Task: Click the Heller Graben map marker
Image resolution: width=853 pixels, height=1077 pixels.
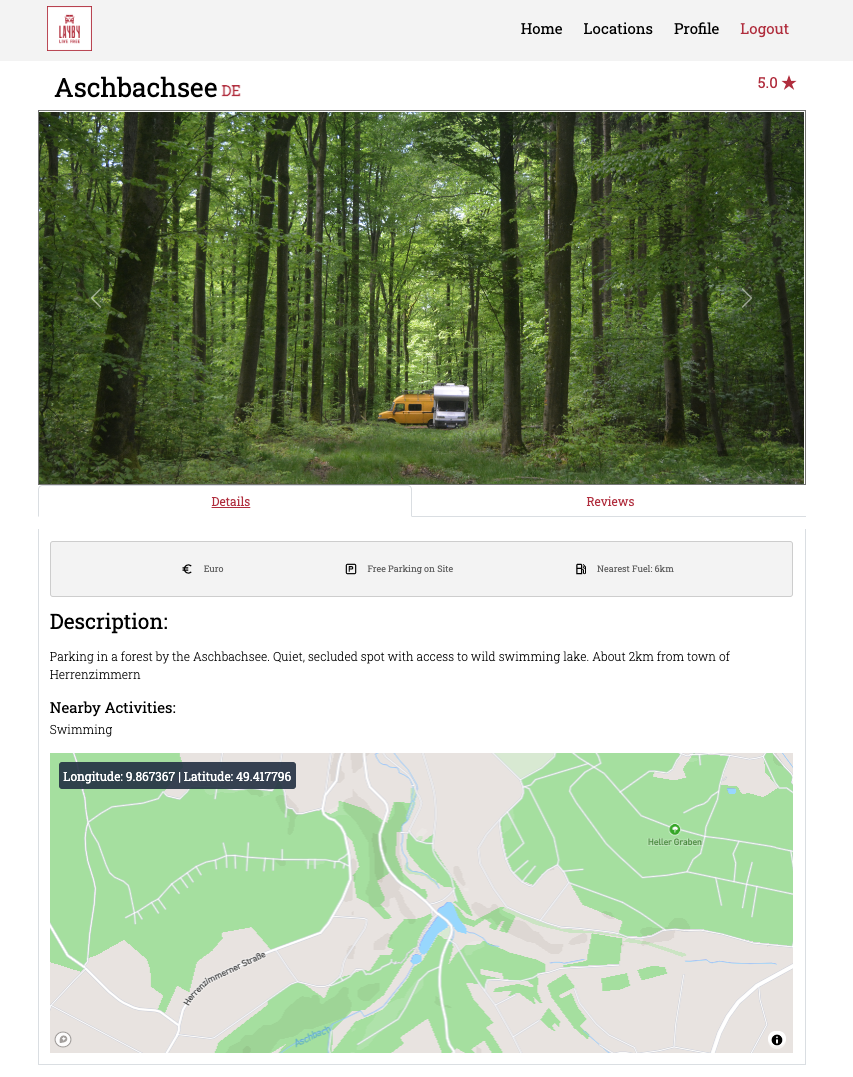Action: click(674, 830)
